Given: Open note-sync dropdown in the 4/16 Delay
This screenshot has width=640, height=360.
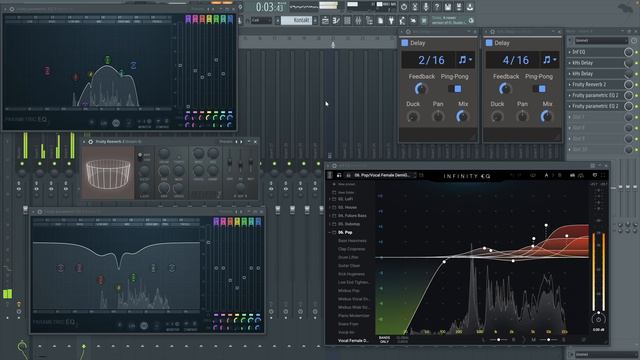Looking at the screenshot, I should (x=549, y=60).
